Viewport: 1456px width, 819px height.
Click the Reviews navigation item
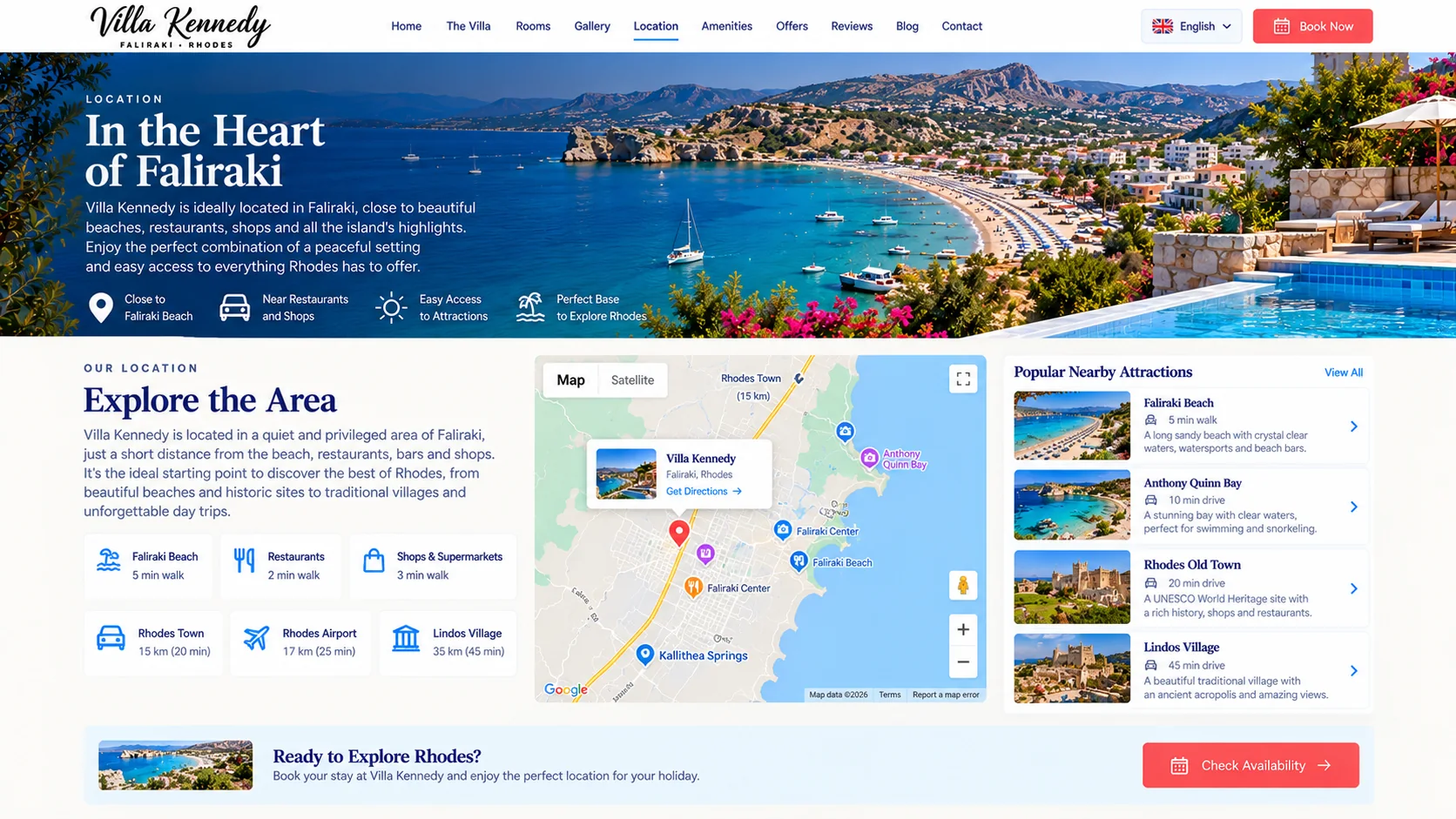[852, 26]
